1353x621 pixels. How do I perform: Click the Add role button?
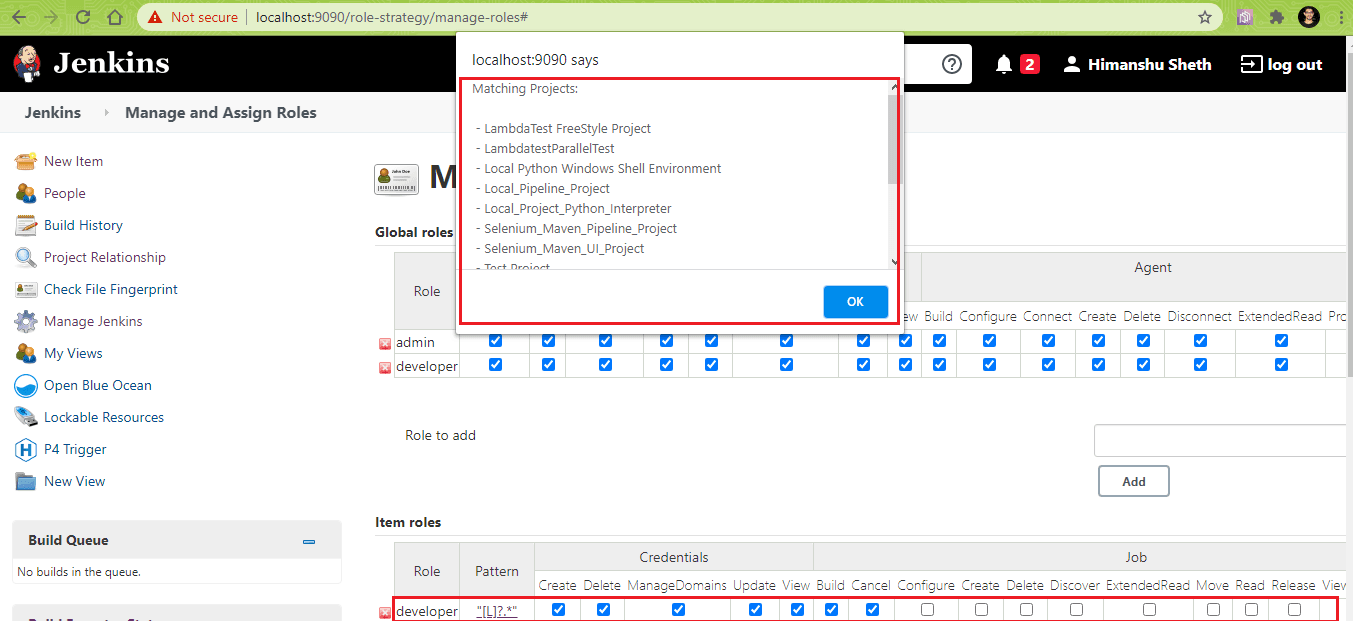point(1134,481)
